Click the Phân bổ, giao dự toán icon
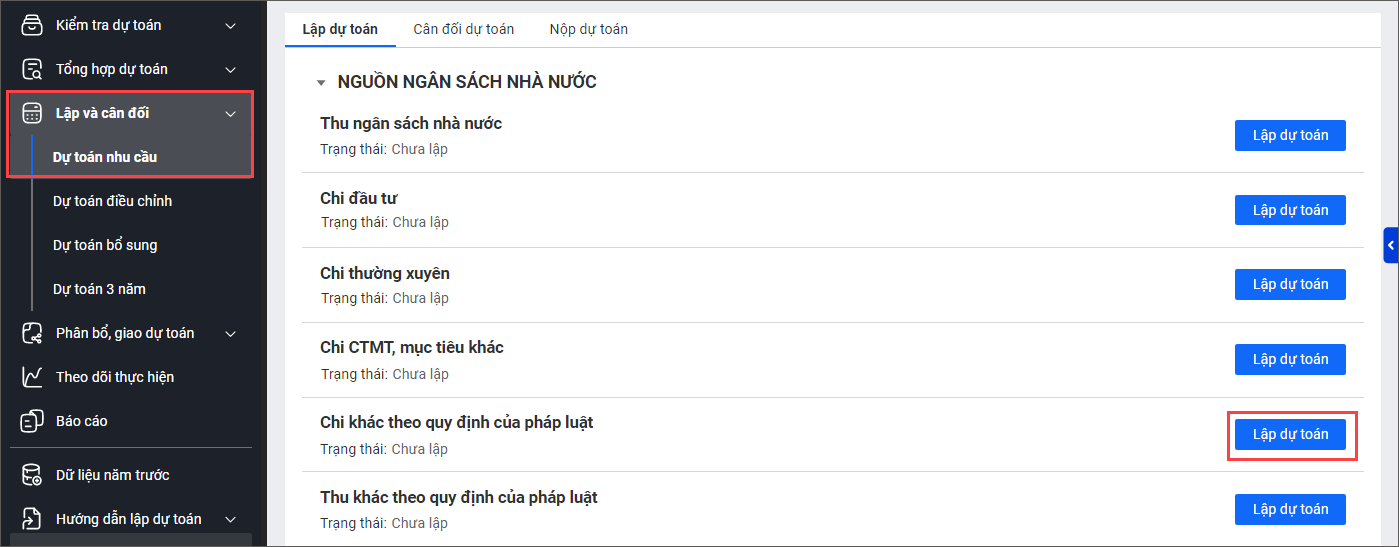Viewport: 1399px width, 547px height. point(33,333)
